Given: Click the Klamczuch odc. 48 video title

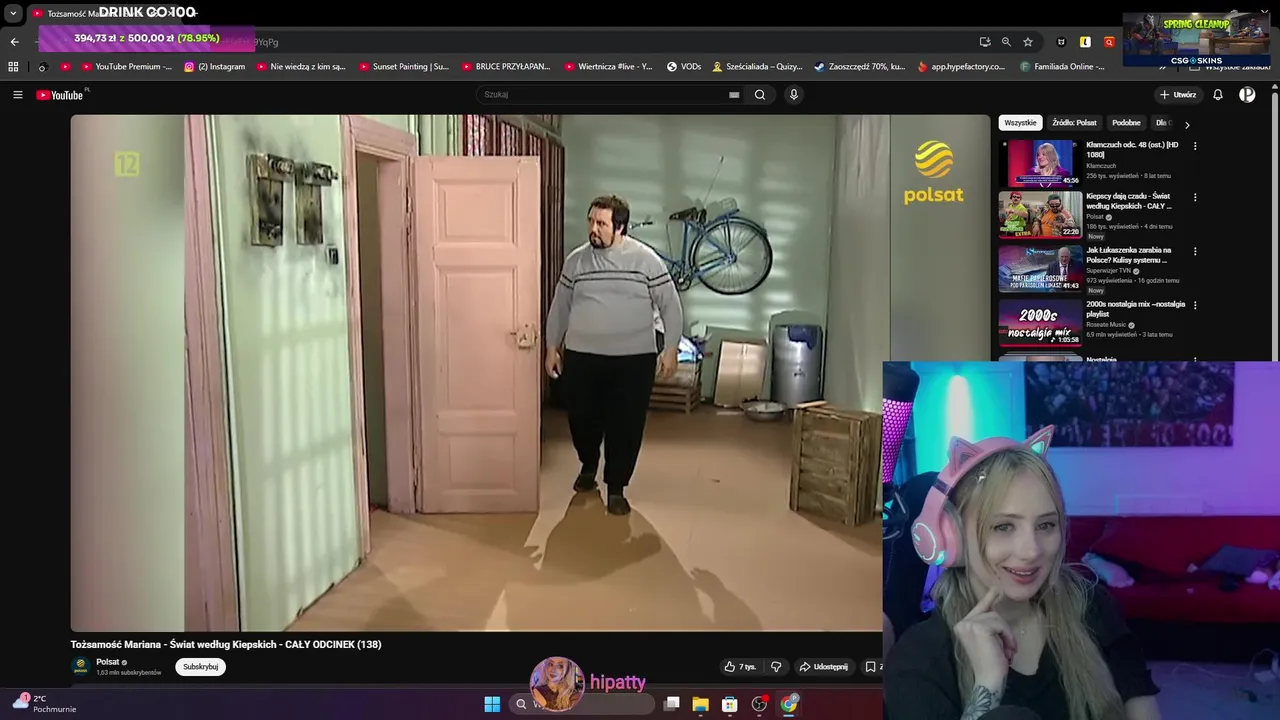Looking at the screenshot, I should pyautogui.click(x=1132, y=150).
